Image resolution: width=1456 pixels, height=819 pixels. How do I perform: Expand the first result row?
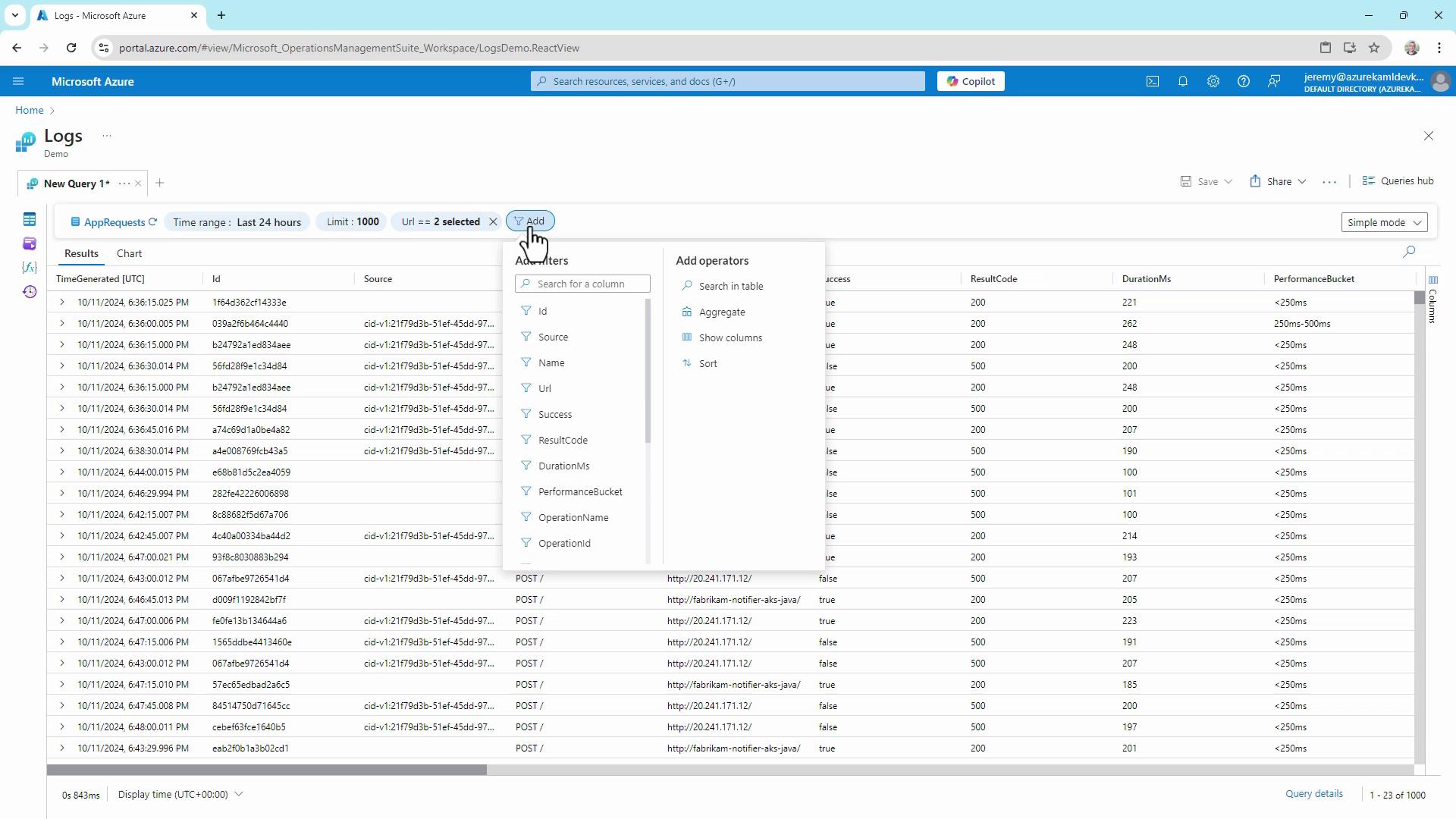point(62,302)
